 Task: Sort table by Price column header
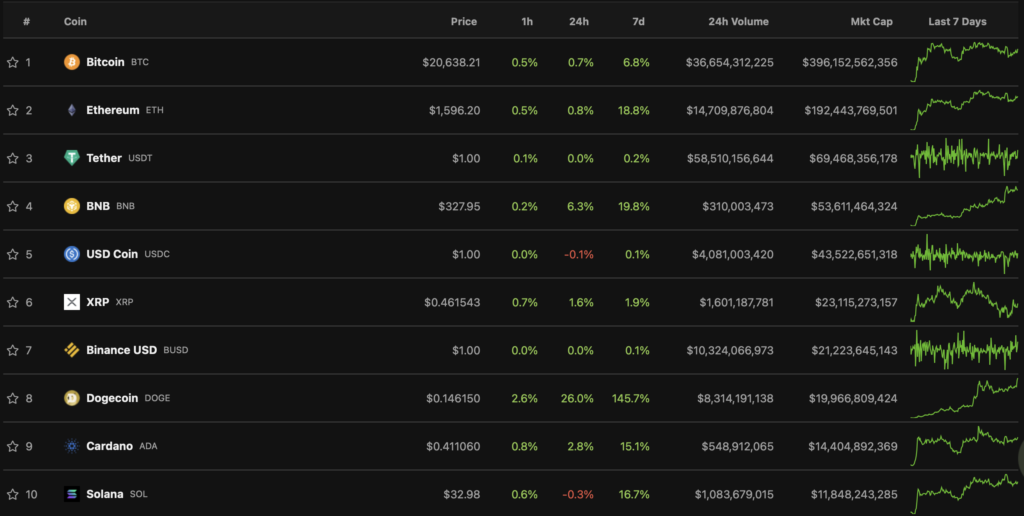pos(463,21)
